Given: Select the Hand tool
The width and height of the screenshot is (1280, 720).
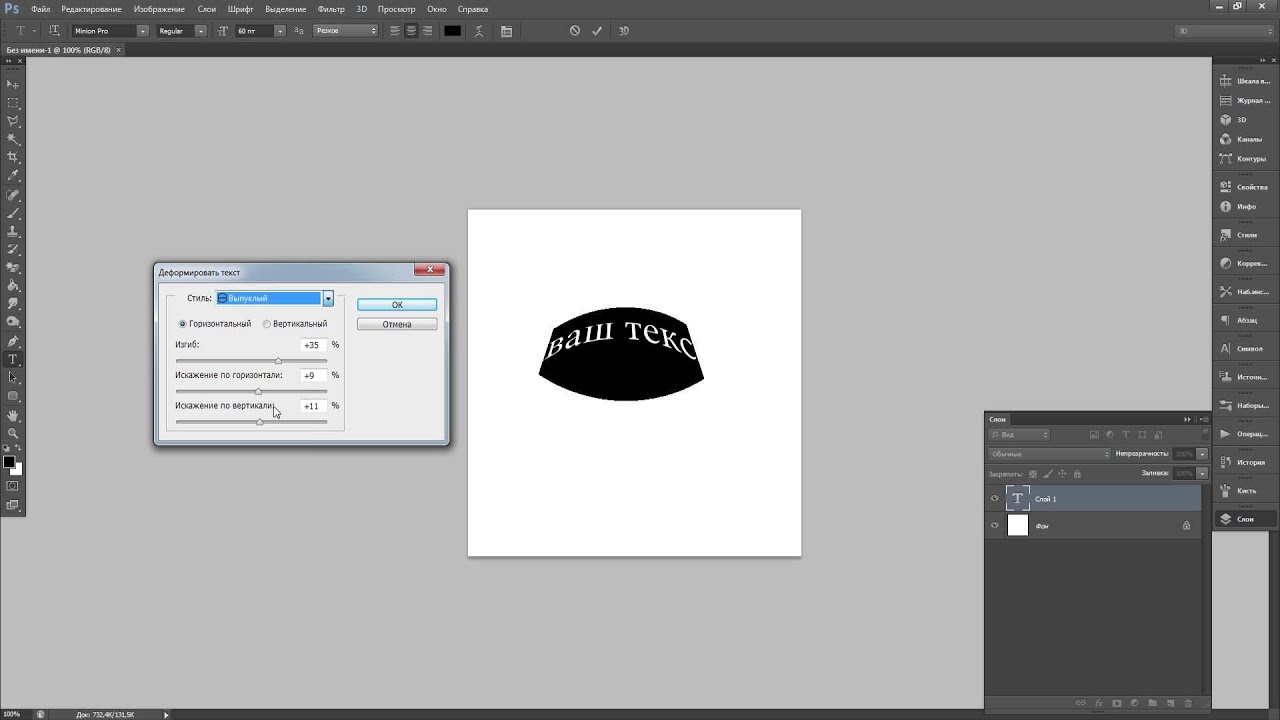Looking at the screenshot, I should click(13, 415).
